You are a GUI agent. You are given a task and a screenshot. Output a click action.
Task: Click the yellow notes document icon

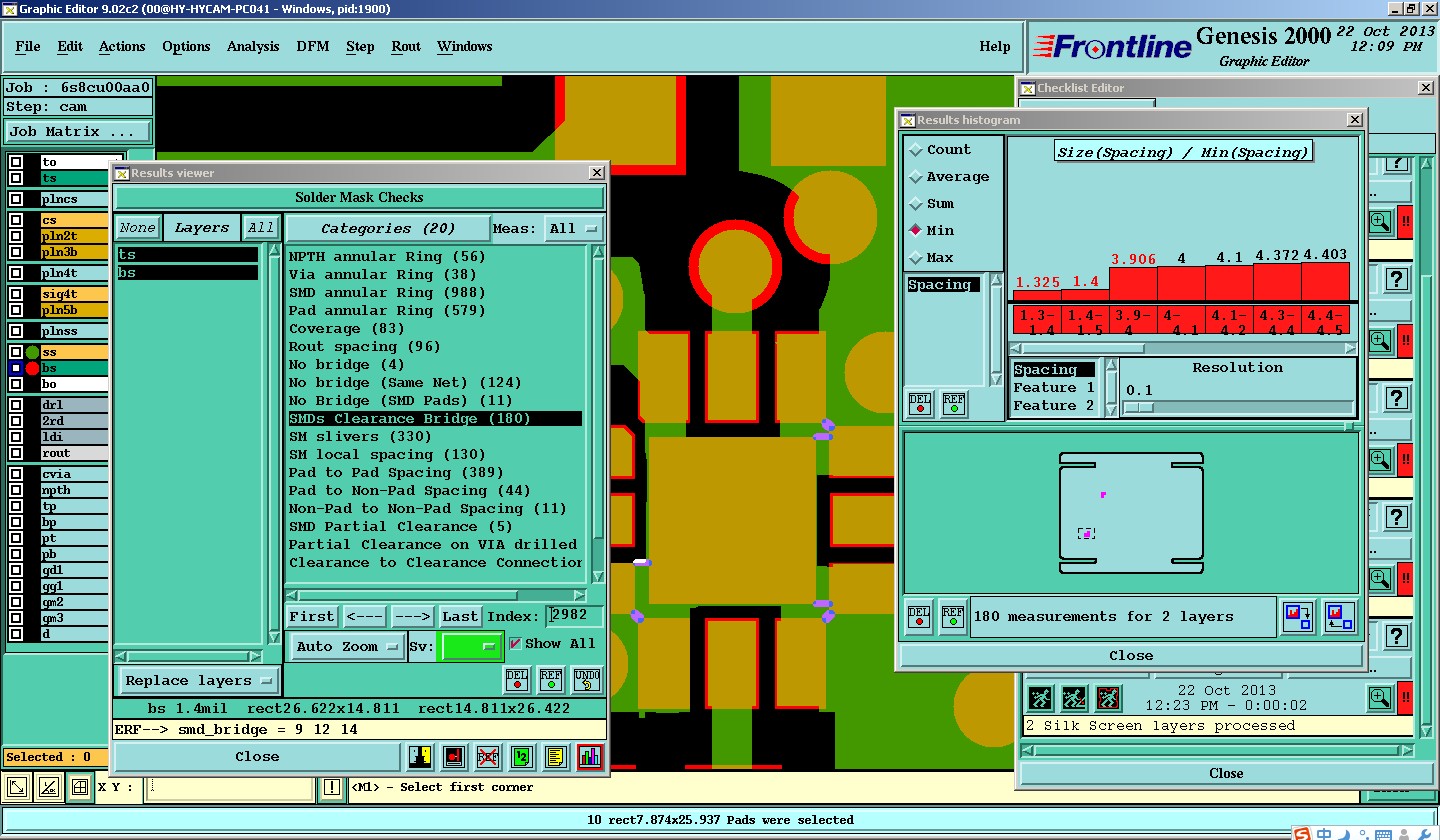click(x=555, y=757)
